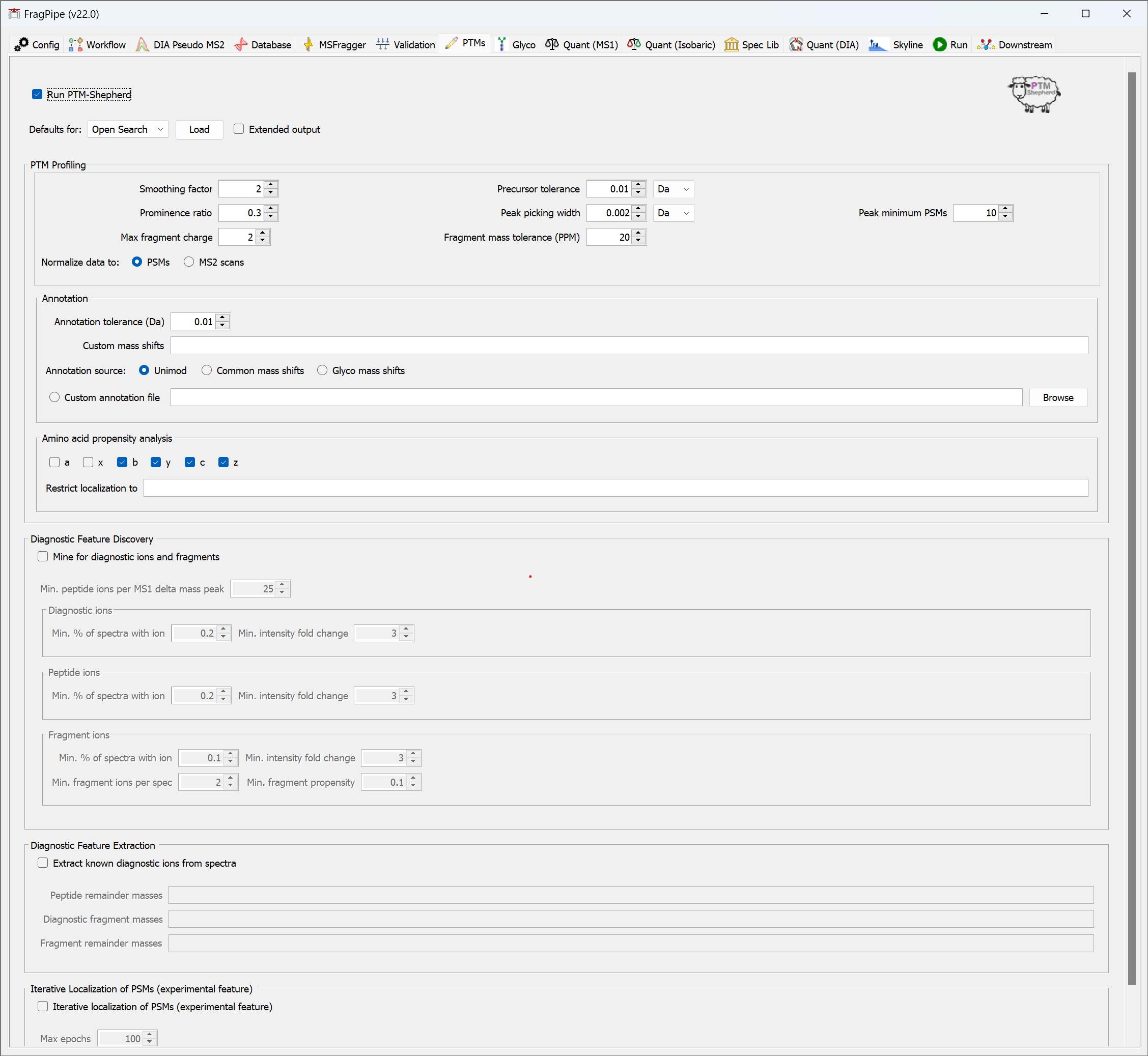The image size is (1148, 1056).
Task: Click the MSFragger lightning icon
Action: pyautogui.click(x=308, y=45)
